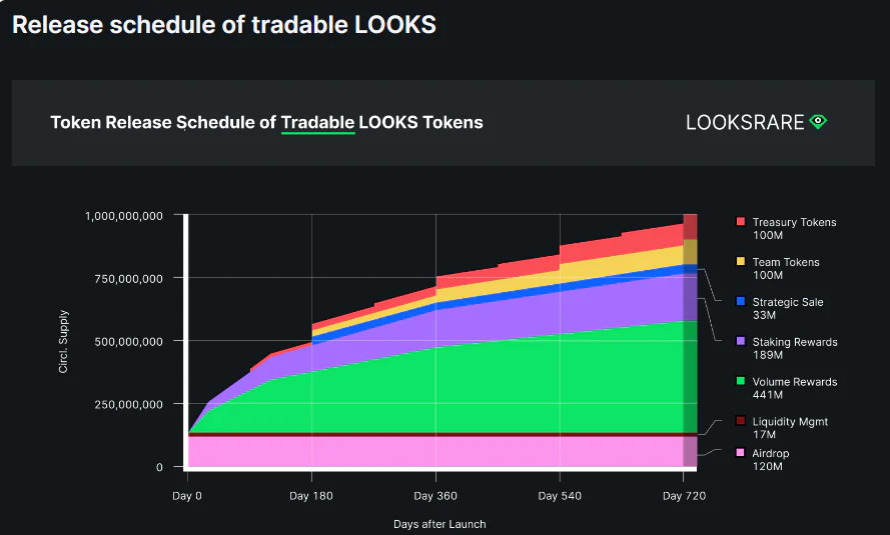Screen dimensions: 890x535
Task: Click the LooksRare green eye logo icon
Action: tap(819, 122)
